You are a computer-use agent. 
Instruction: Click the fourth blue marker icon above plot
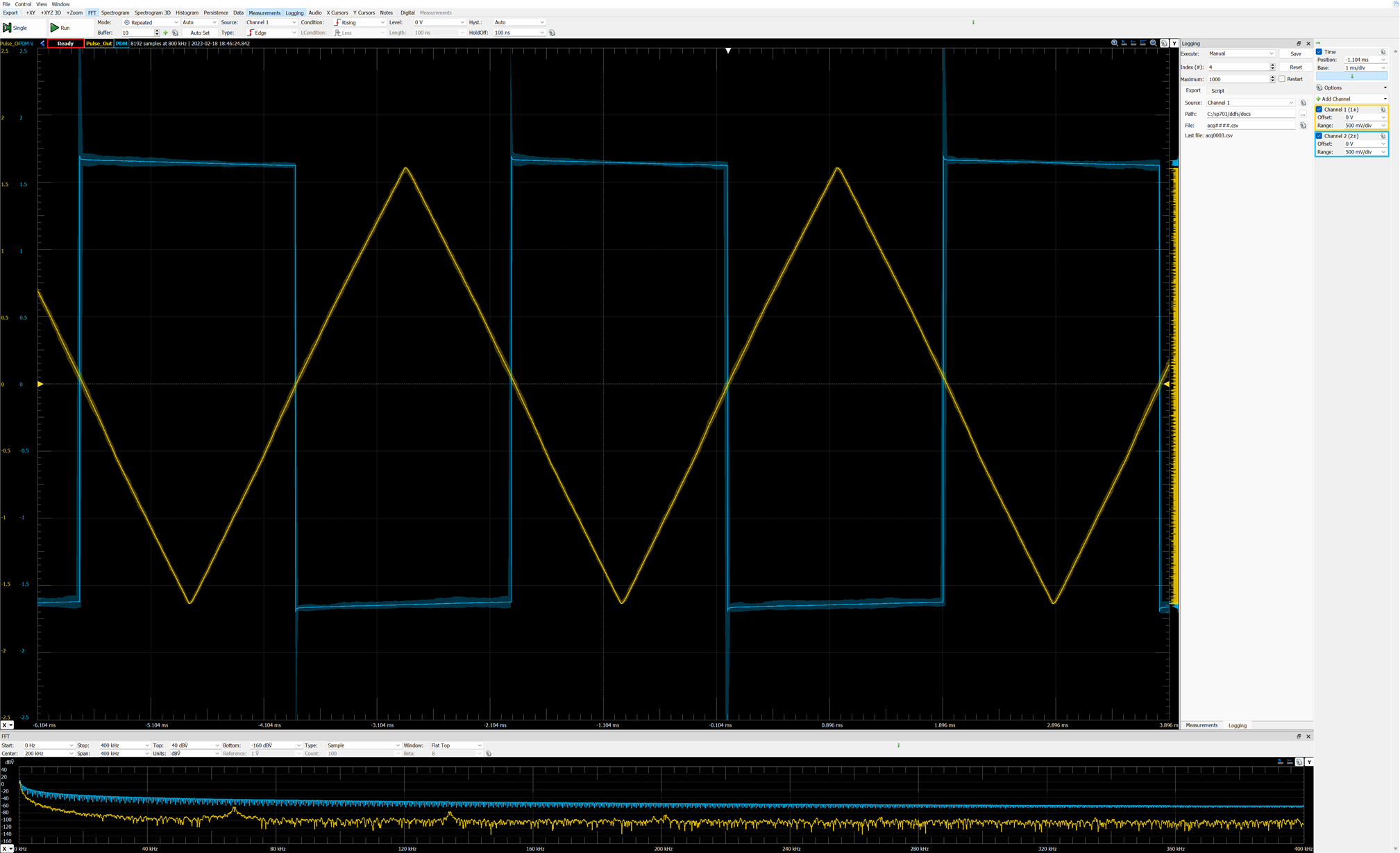[1143, 43]
